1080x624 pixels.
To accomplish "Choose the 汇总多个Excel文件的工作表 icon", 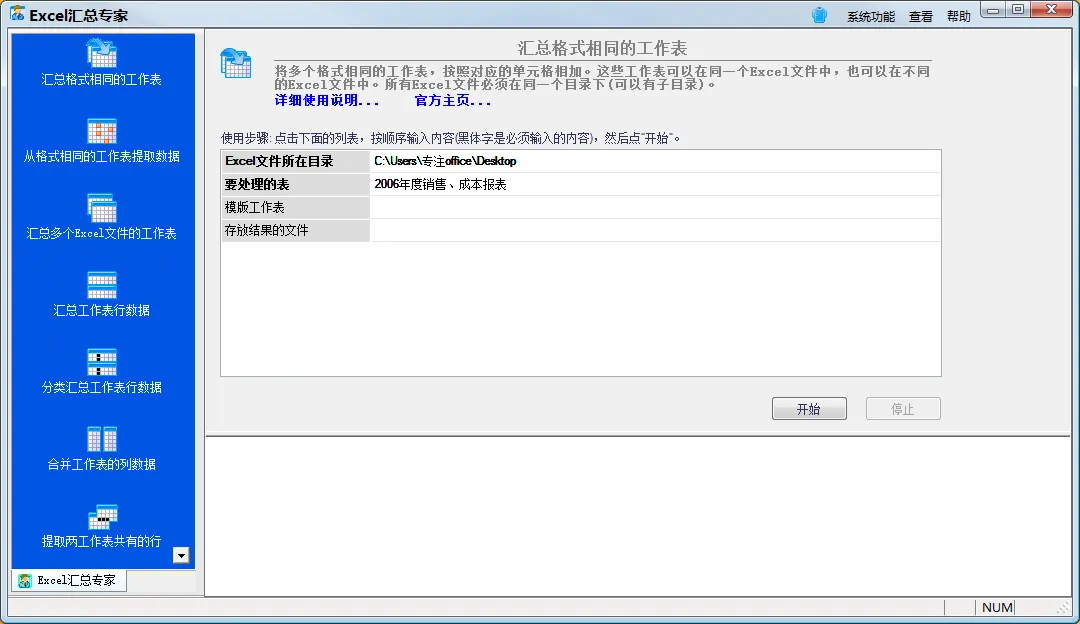I will (x=101, y=208).
